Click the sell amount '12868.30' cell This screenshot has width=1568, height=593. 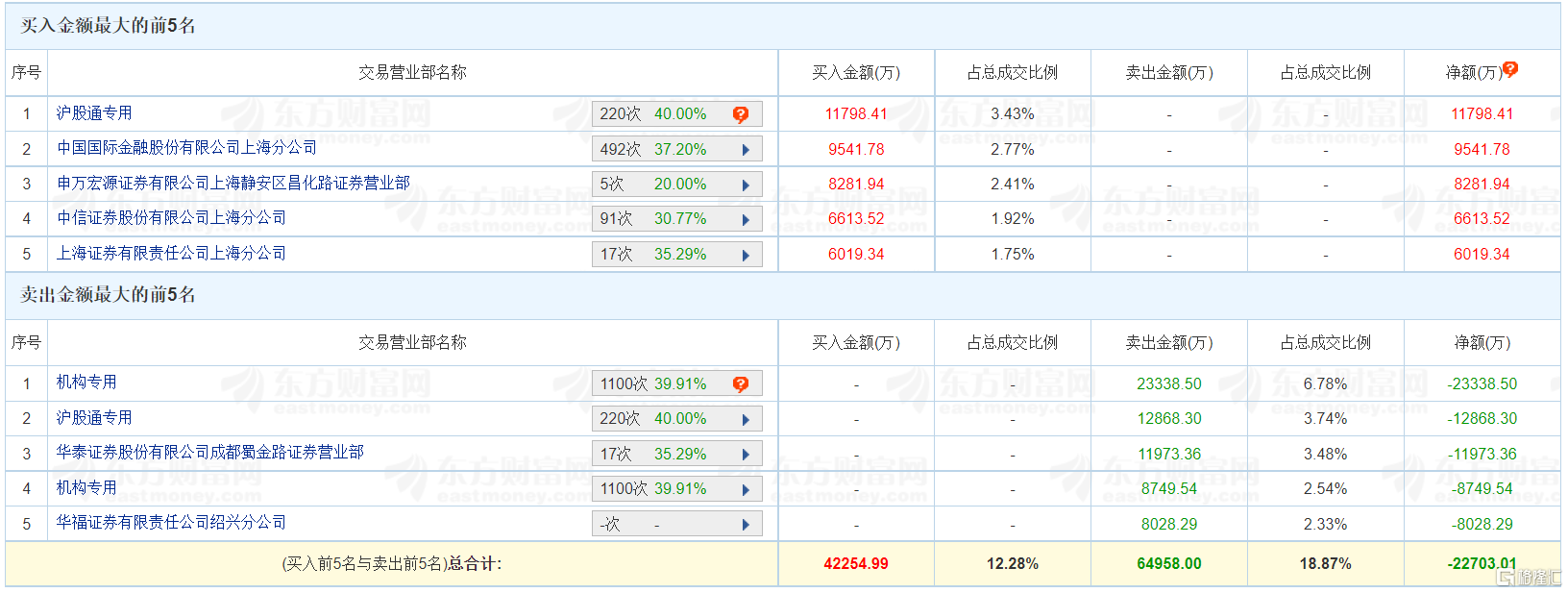click(x=1169, y=419)
